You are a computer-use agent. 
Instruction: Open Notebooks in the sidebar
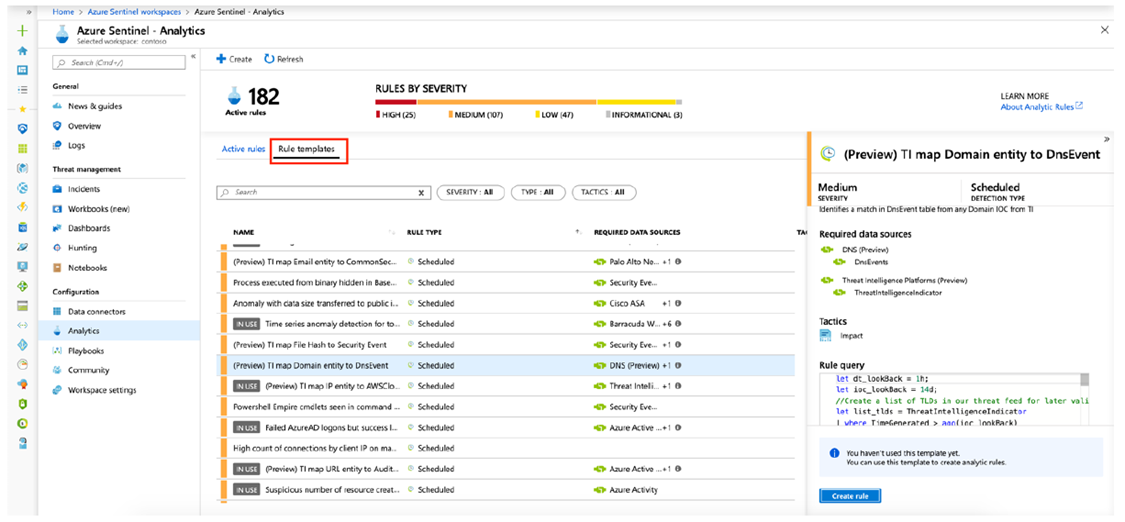point(86,268)
